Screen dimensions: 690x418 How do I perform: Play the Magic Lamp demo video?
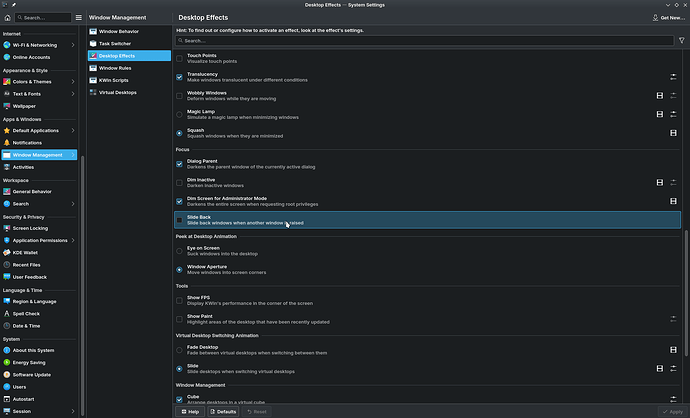click(x=660, y=114)
